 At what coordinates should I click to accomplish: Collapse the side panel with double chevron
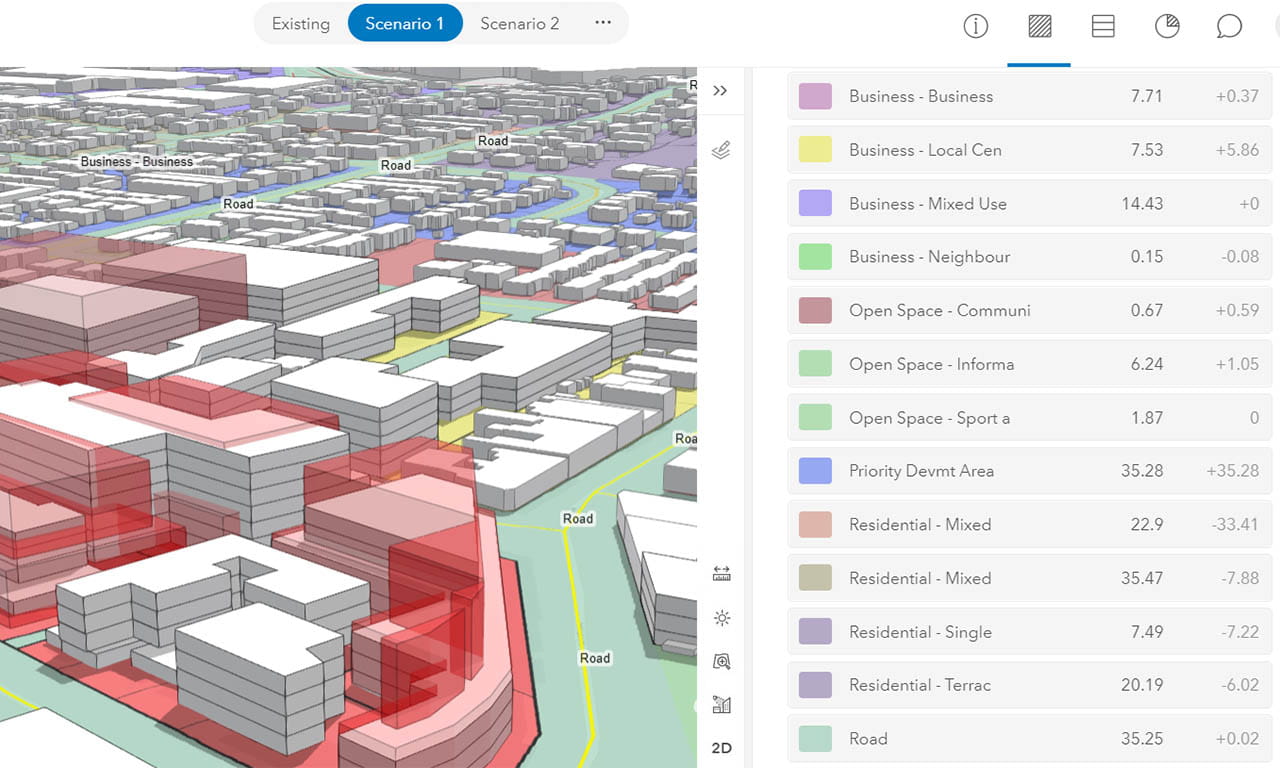[x=720, y=90]
